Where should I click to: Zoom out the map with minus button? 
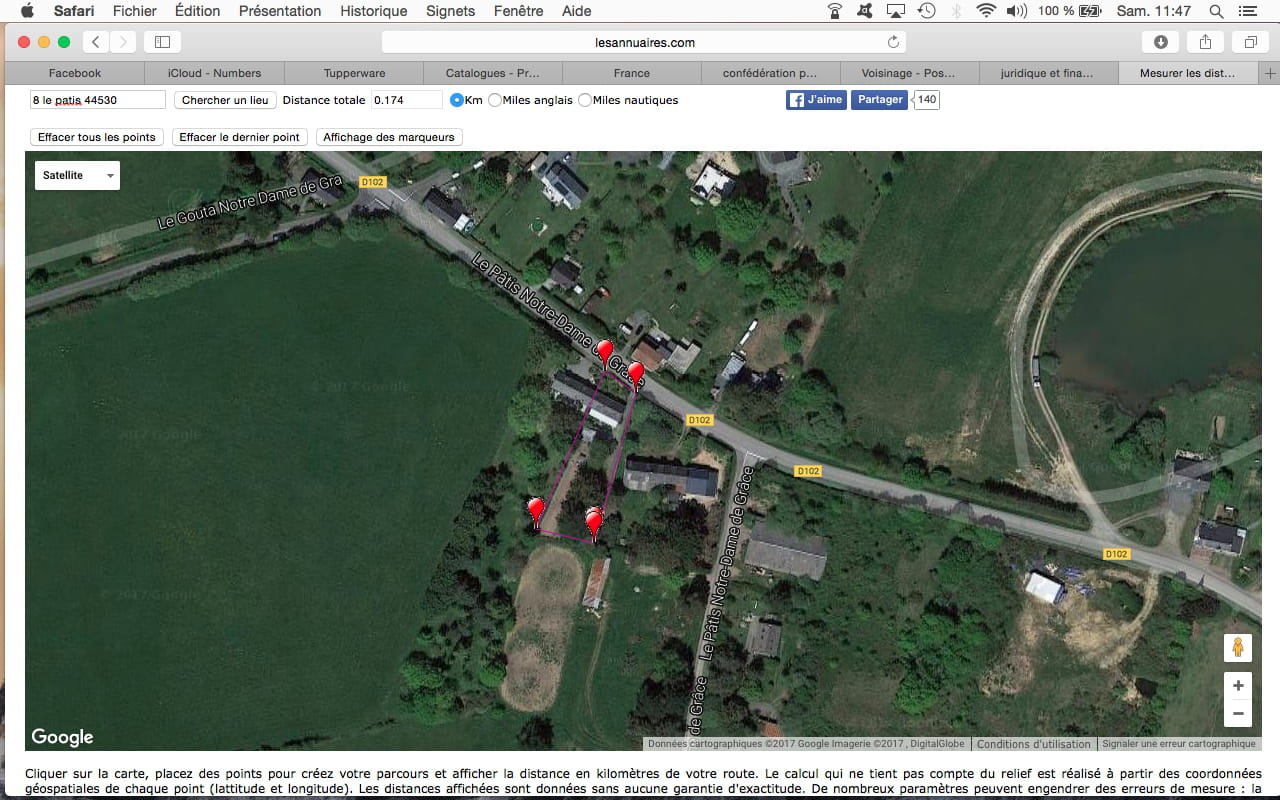1238,714
